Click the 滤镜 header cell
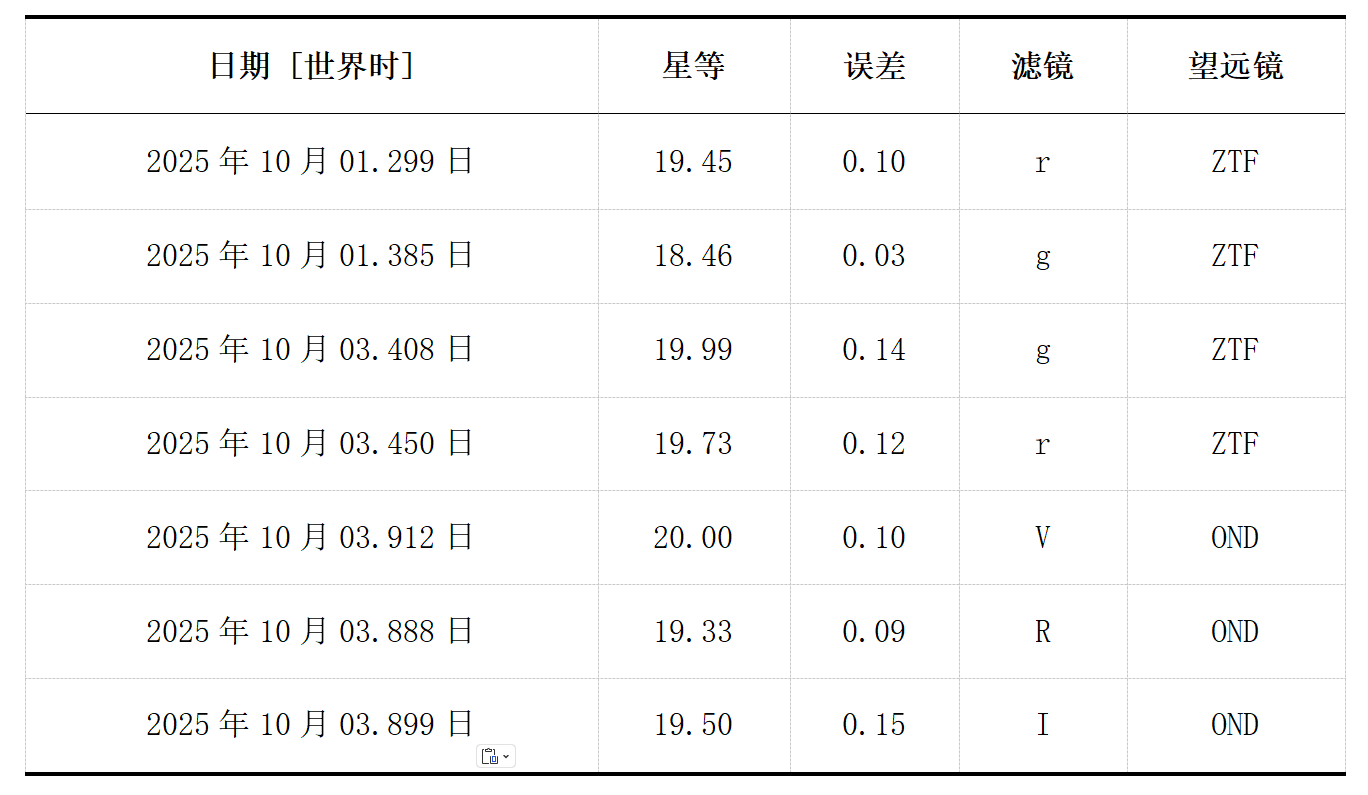 1042,67
